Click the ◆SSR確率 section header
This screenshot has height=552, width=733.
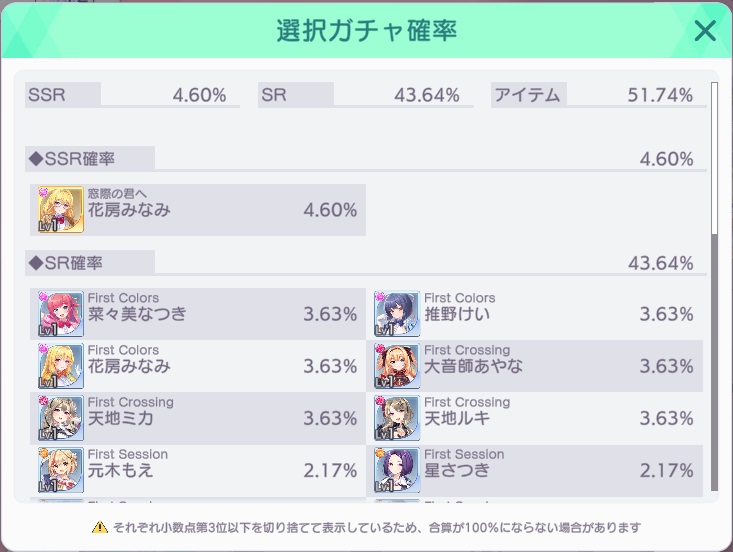click(90, 159)
